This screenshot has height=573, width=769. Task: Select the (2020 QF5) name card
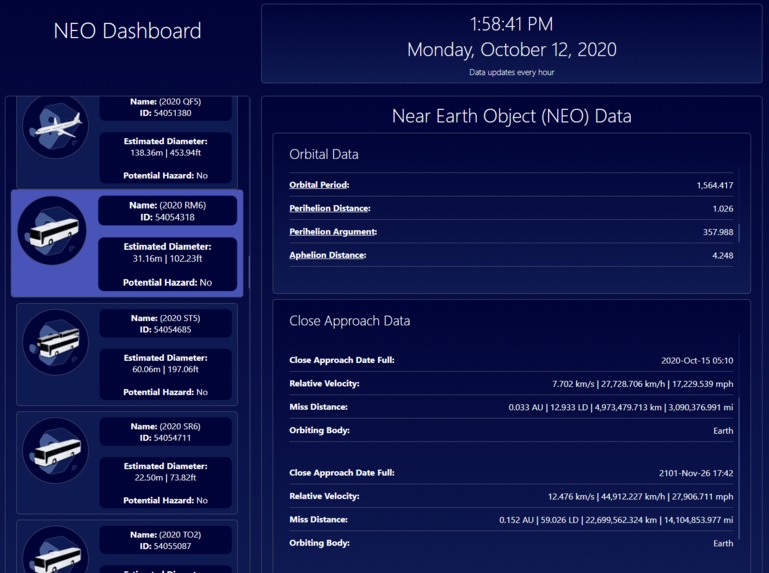[x=166, y=107]
